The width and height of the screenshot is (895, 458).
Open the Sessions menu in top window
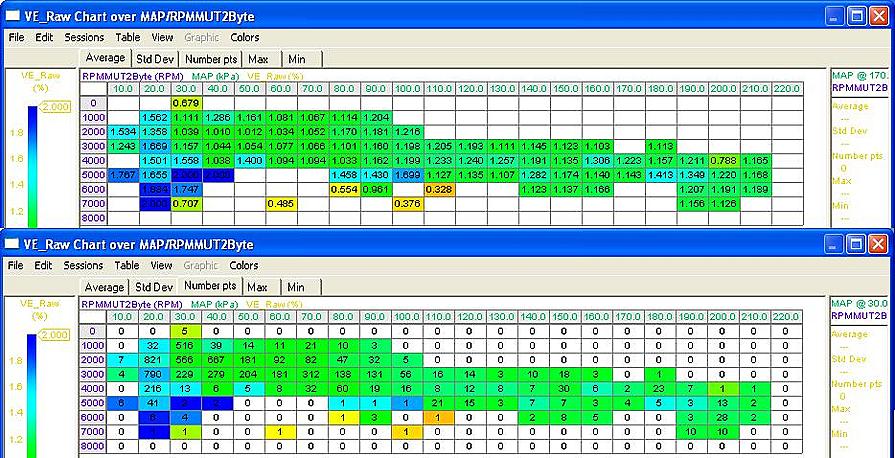coord(84,37)
